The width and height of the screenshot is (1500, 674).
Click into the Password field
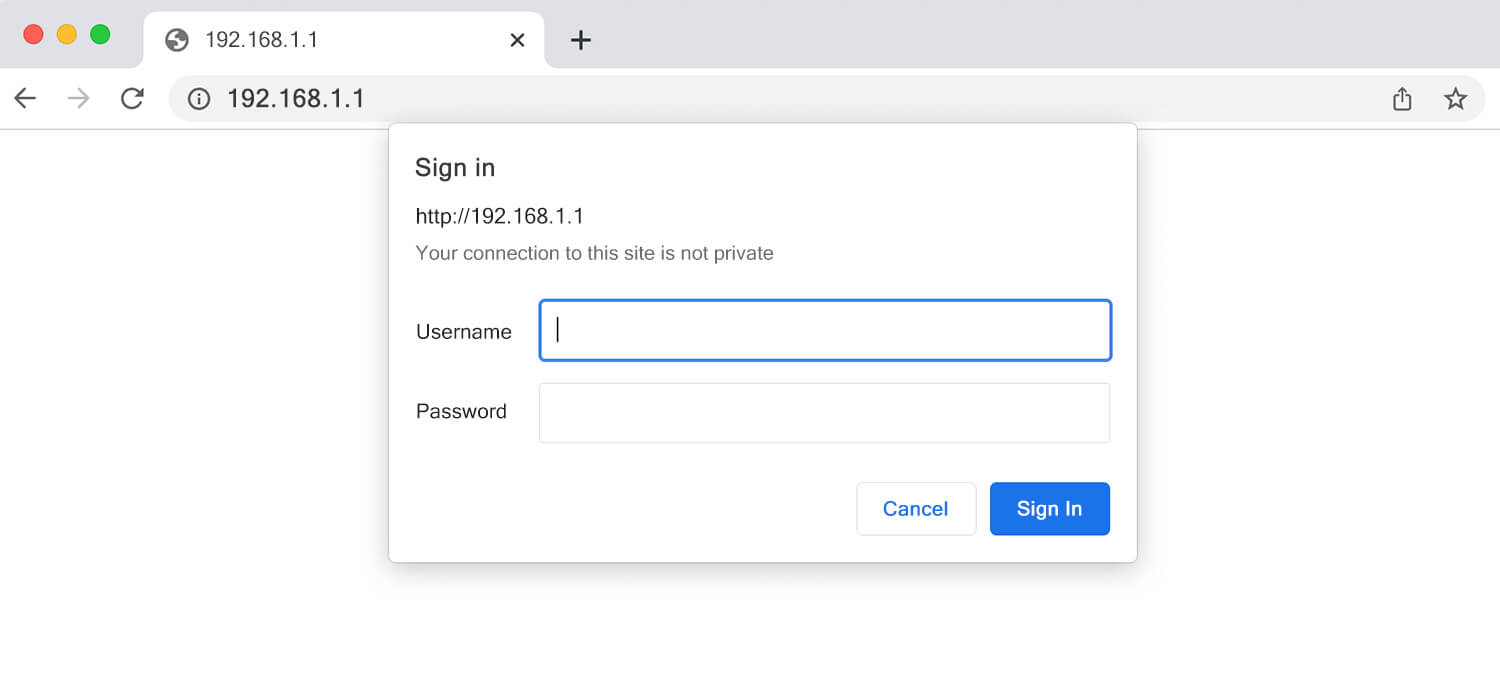pyautogui.click(x=825, y=412)
